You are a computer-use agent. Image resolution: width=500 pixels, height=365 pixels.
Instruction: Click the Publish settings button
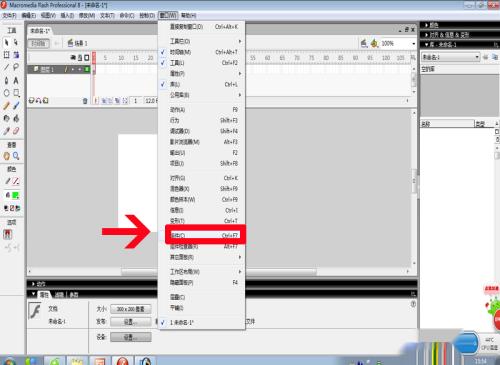tap(131, 322)
